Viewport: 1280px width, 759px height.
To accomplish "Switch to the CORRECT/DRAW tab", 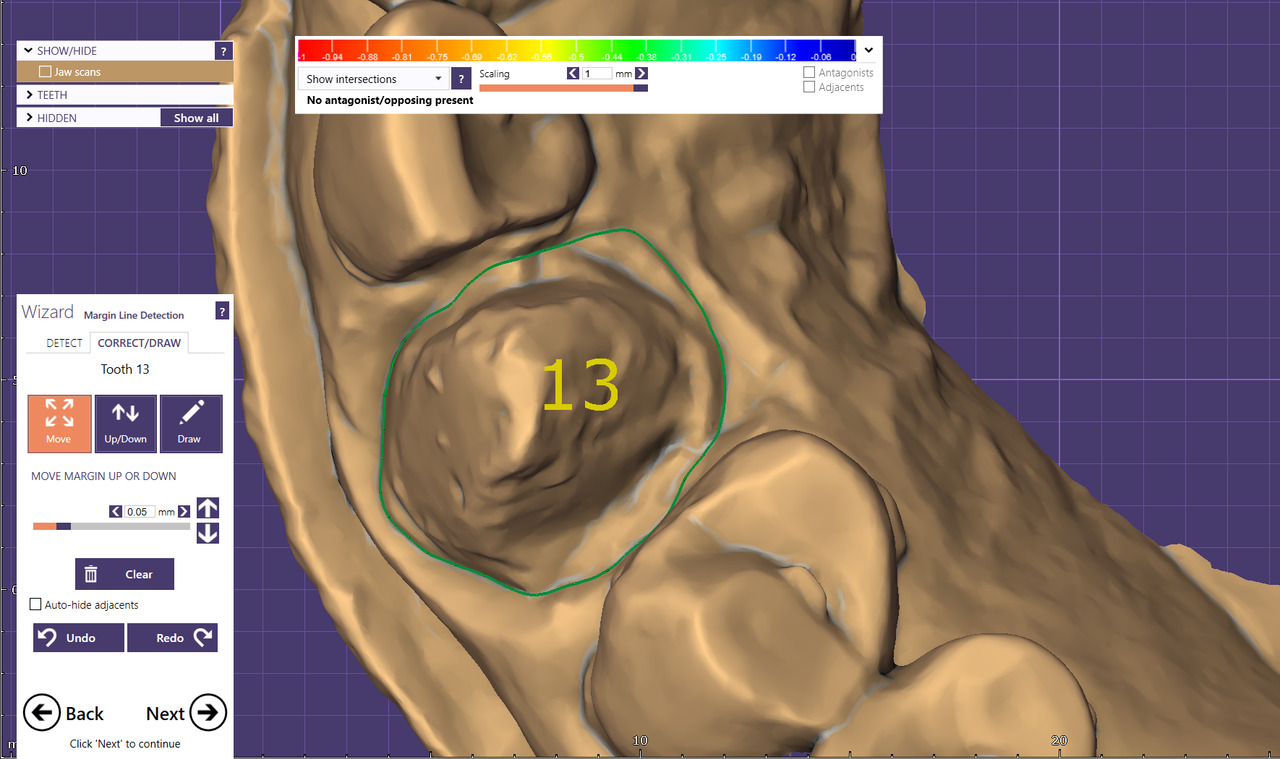I will [x=139, y=342].
